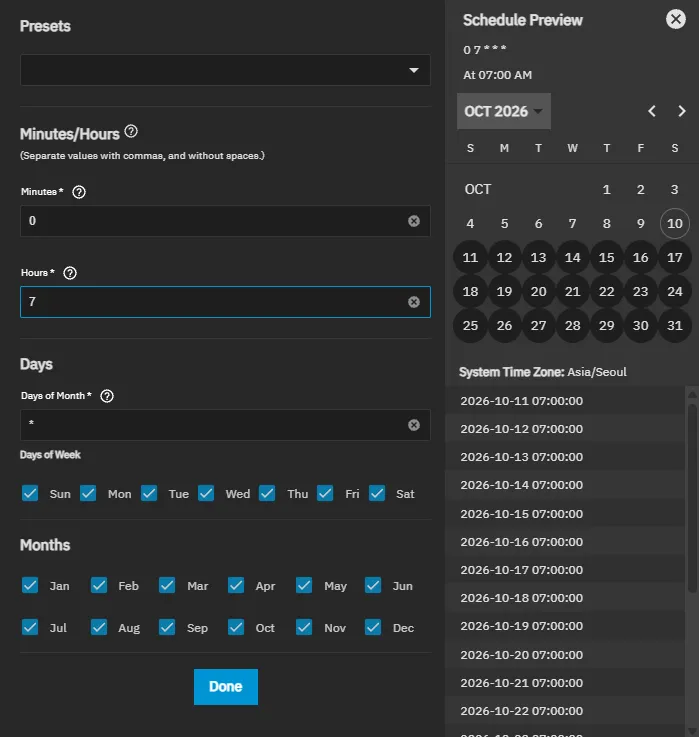Toggle the Jan month checkbox

pos(30,585)
